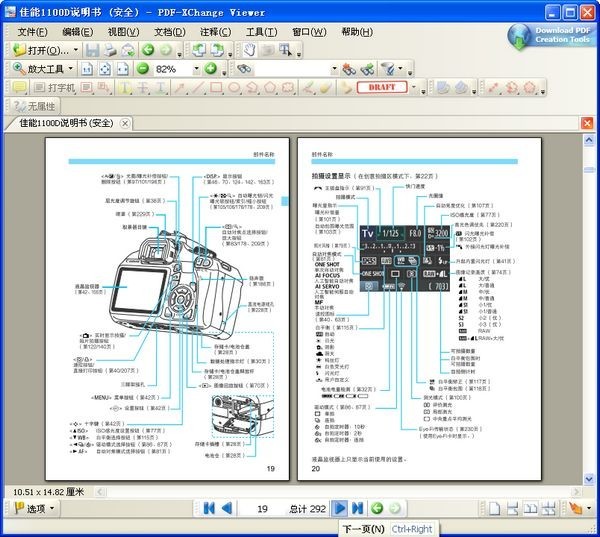Open the search field dropdown arrow
This screenshot has height=537, width=600.
(334, 69)
